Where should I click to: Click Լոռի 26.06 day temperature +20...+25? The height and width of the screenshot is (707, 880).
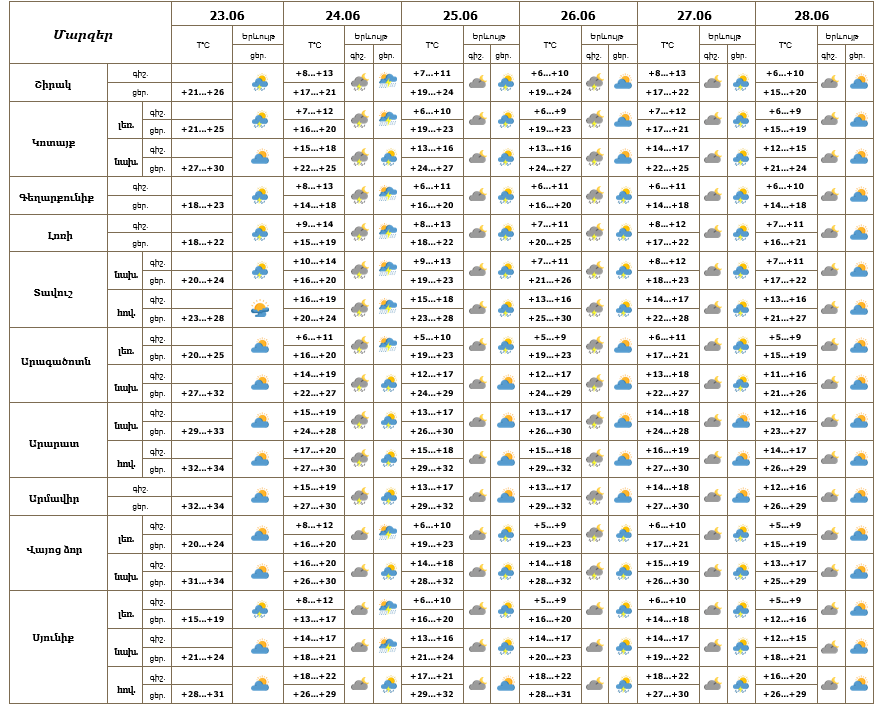[550, 242]
